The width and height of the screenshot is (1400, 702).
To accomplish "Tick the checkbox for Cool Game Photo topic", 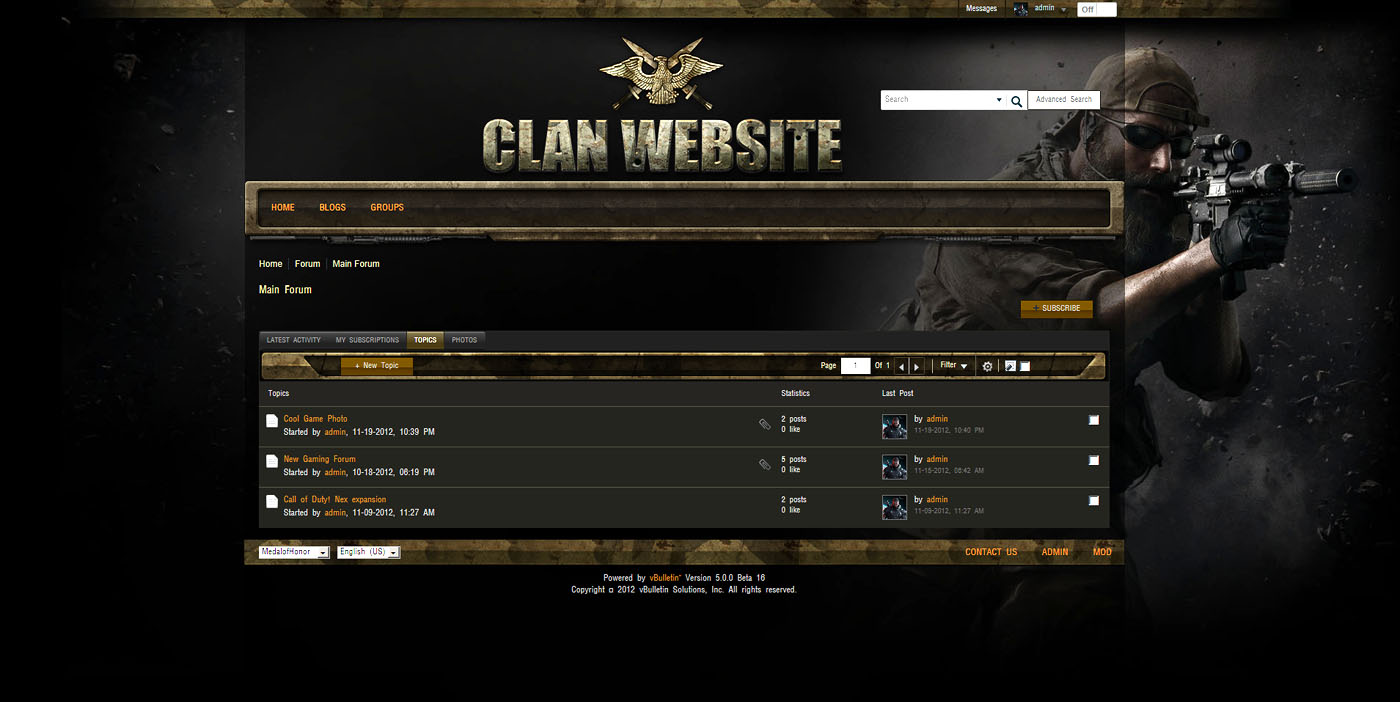I will (x=1094, y=420).
